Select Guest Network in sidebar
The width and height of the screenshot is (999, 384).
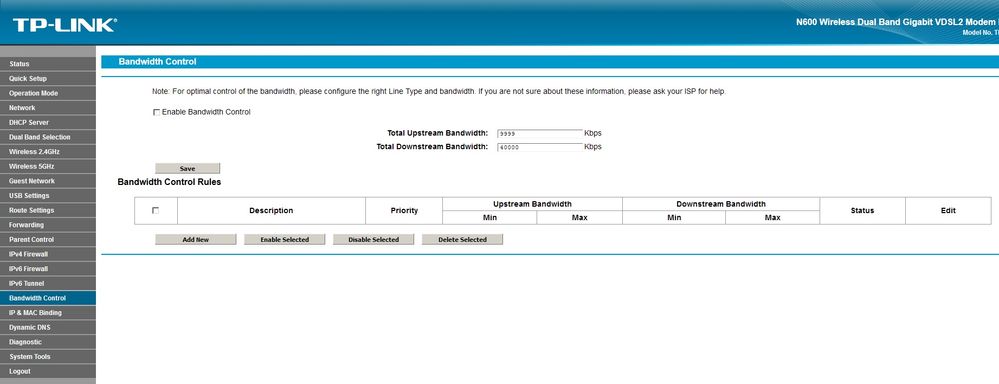click(48, 181)
